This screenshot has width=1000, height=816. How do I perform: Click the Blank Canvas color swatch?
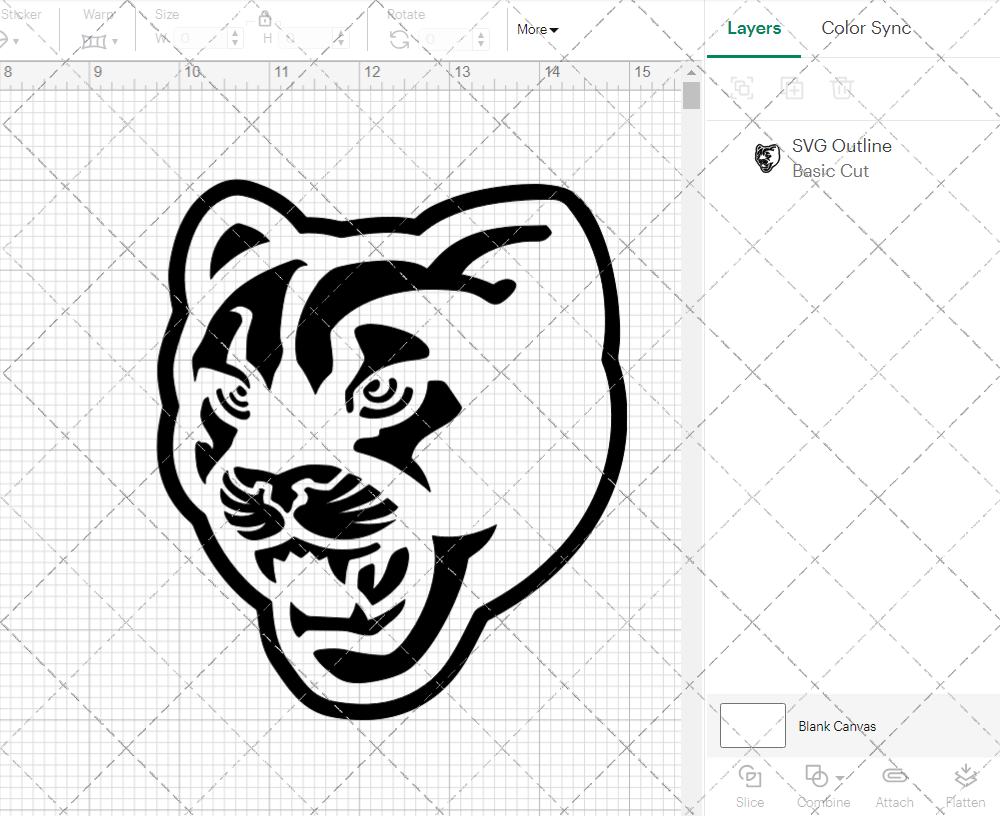point(752,726)
